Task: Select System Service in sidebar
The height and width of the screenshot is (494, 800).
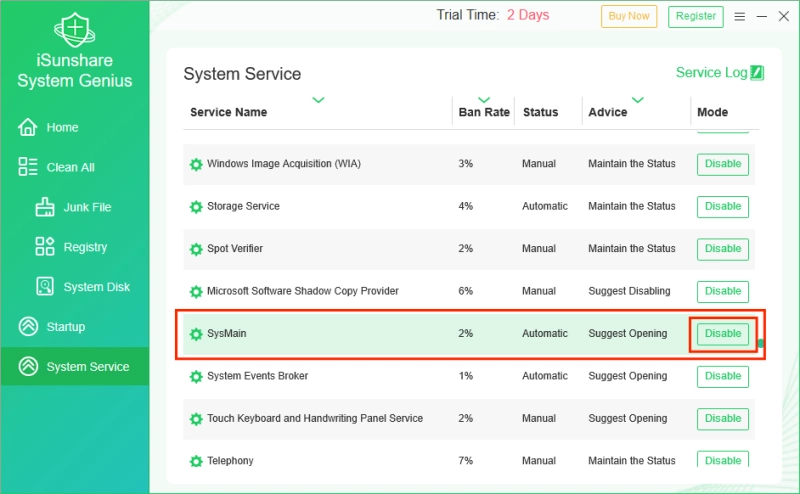Action: click(x=74, y=366)
